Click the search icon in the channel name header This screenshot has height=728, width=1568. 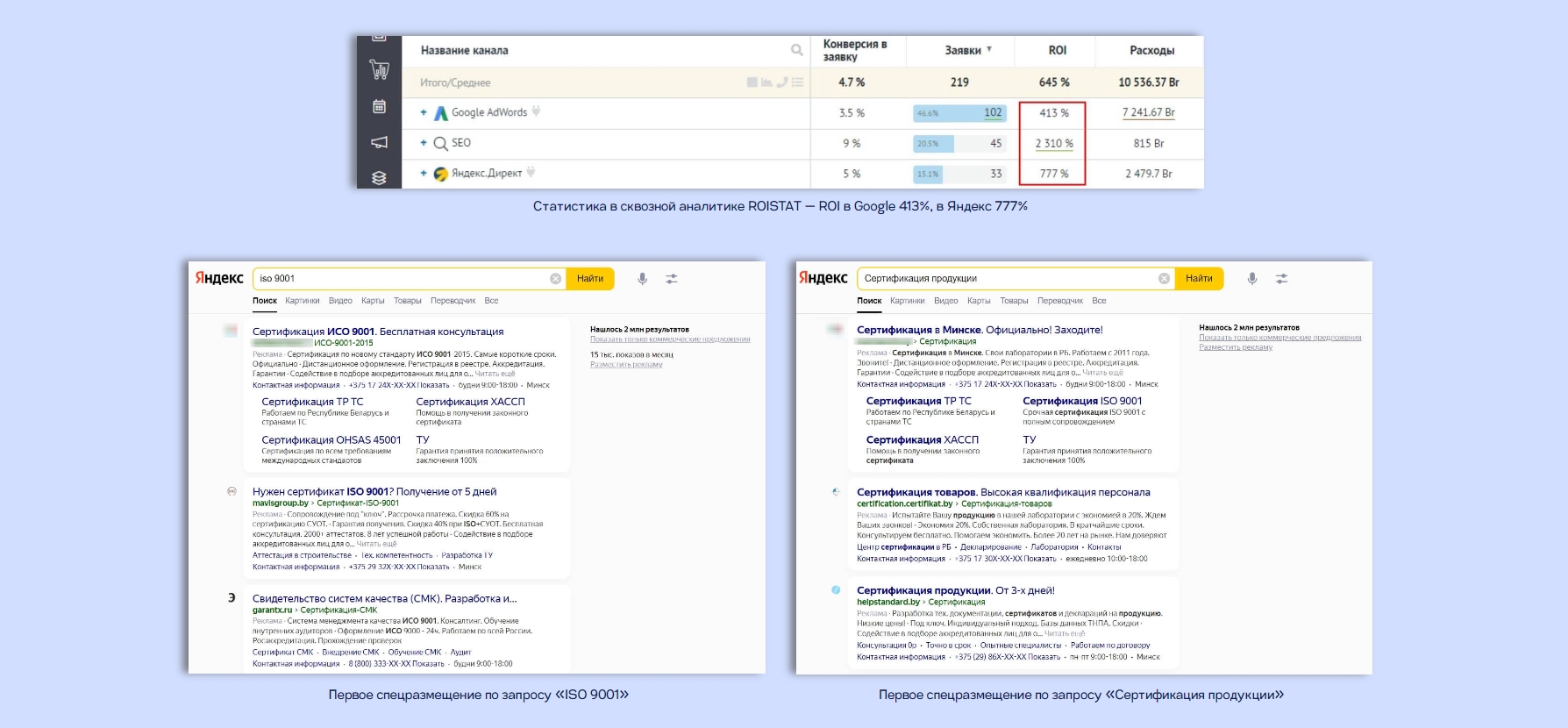(x=797, y=50)
